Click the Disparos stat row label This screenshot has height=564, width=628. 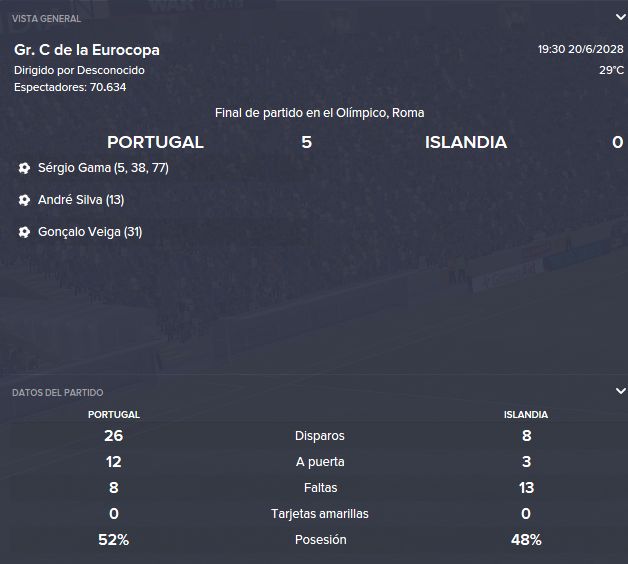[x=320, y=436]
